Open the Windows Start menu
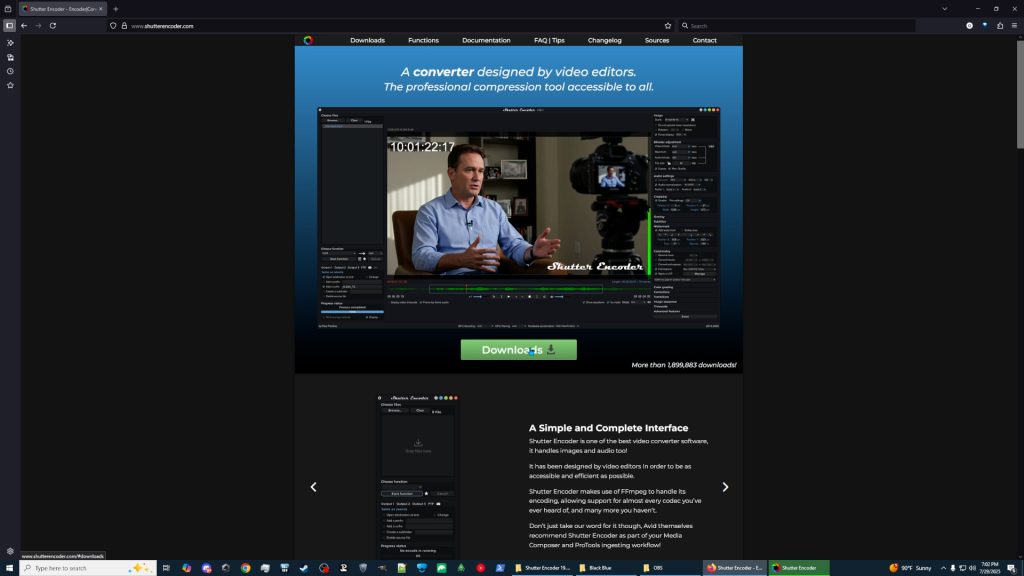The height and width of the screenshot is (576, 1024). click(x=9, y=568)
